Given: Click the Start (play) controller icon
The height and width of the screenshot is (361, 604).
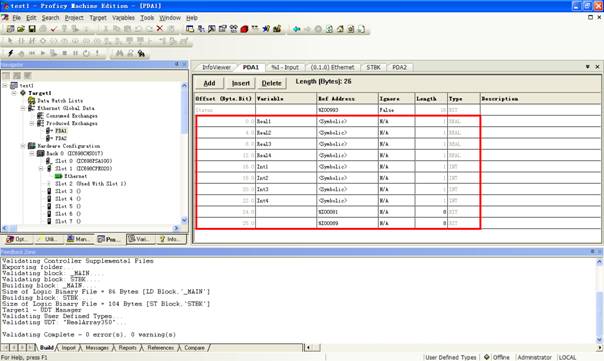Looking at the screenshot, I should (43, 53).
